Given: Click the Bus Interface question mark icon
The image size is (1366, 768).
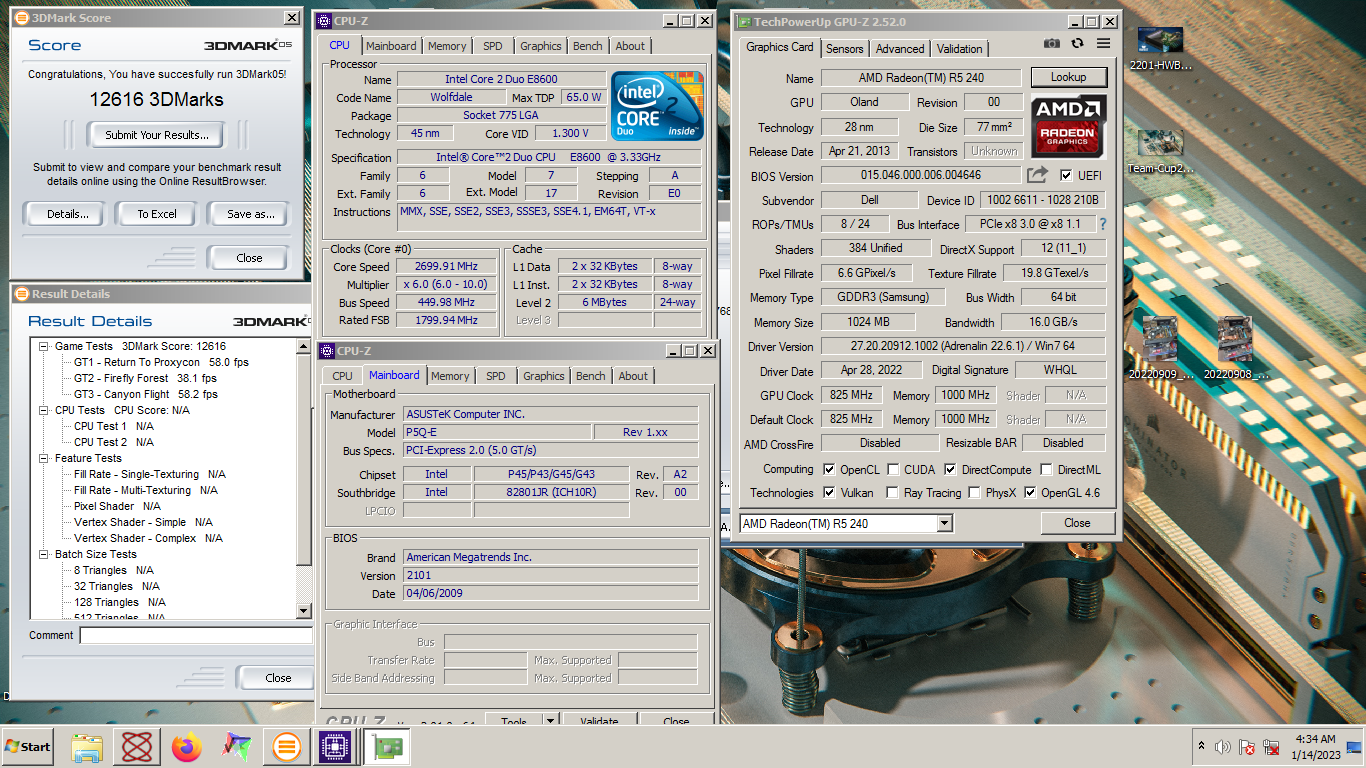Looking at the screenshot, I should click(x=1103, y=224).
